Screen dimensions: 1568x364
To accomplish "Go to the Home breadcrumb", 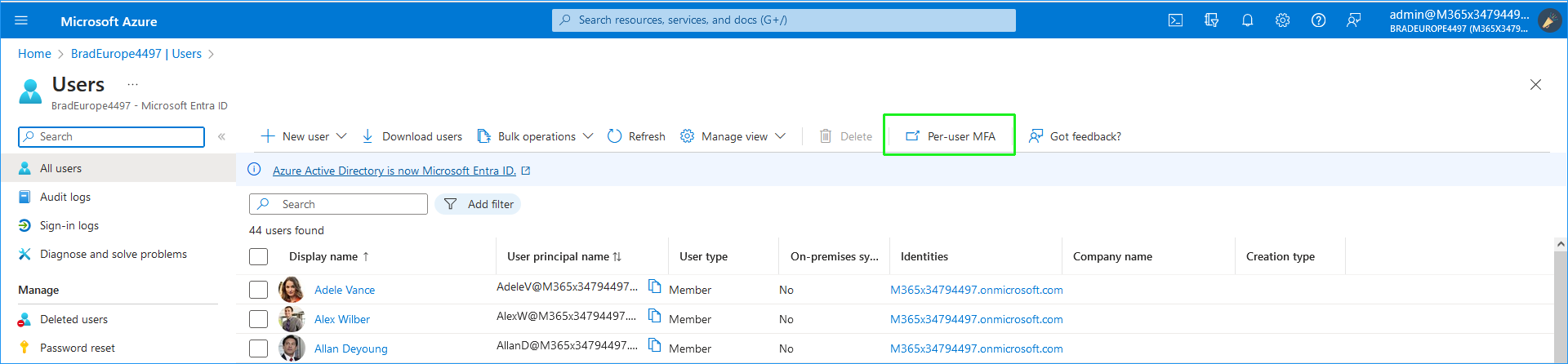I will (34, 54).
